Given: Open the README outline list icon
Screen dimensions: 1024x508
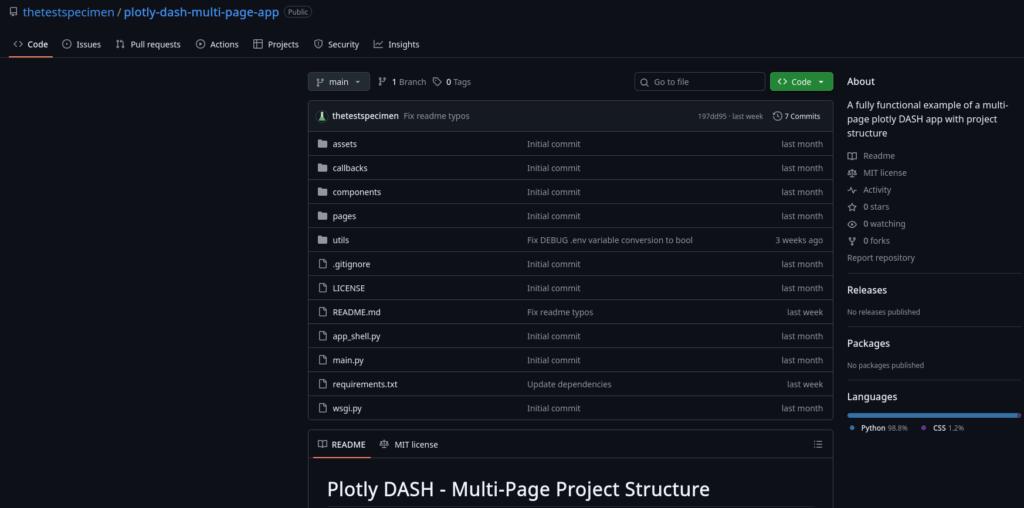Looking at the screenshot, I should [x=818, y=445].
